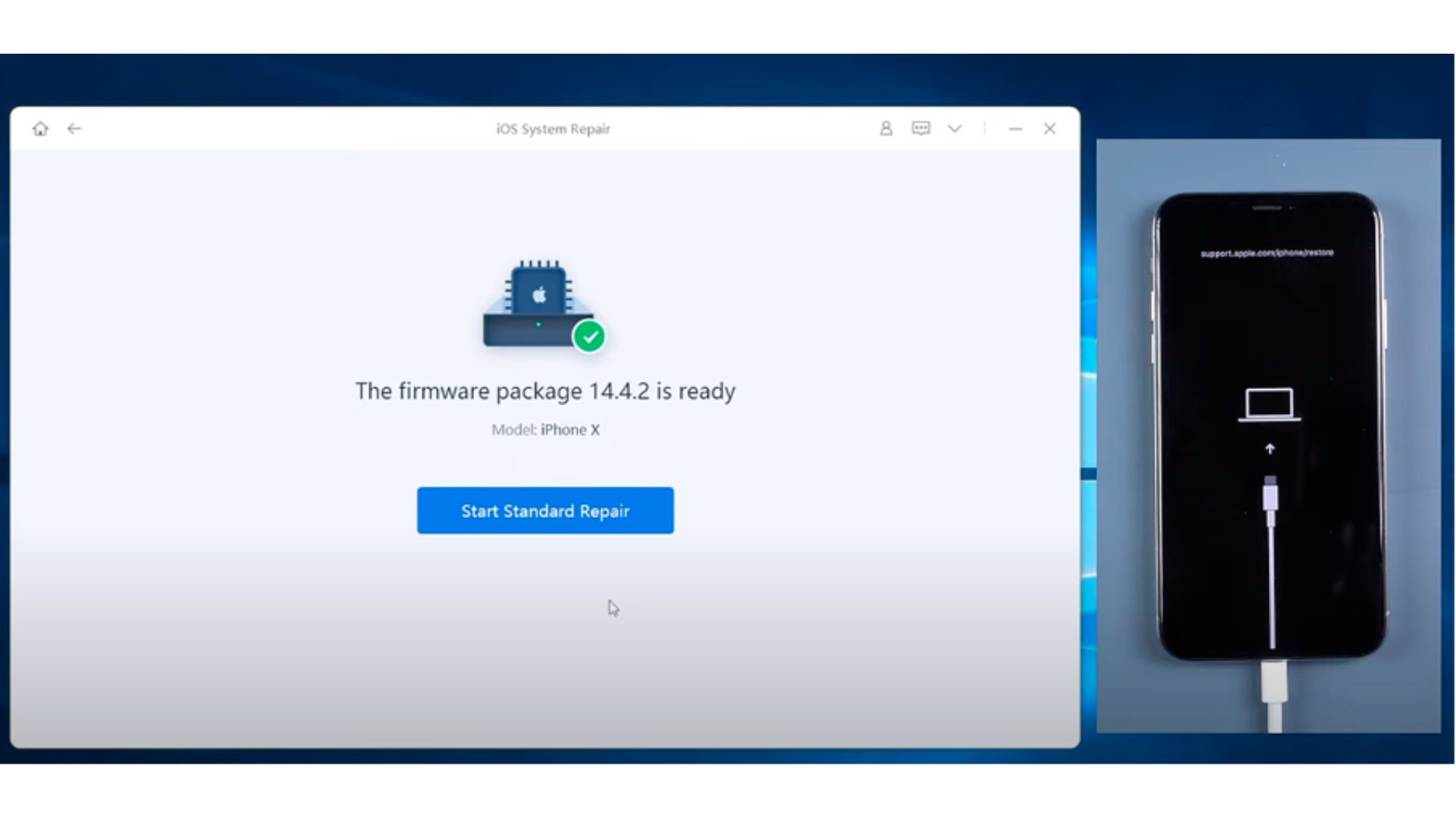The width and height of the screenshot is (1456, 819).
Task: Click the iOS System Repair title text
Action: (x=553, y=129)
